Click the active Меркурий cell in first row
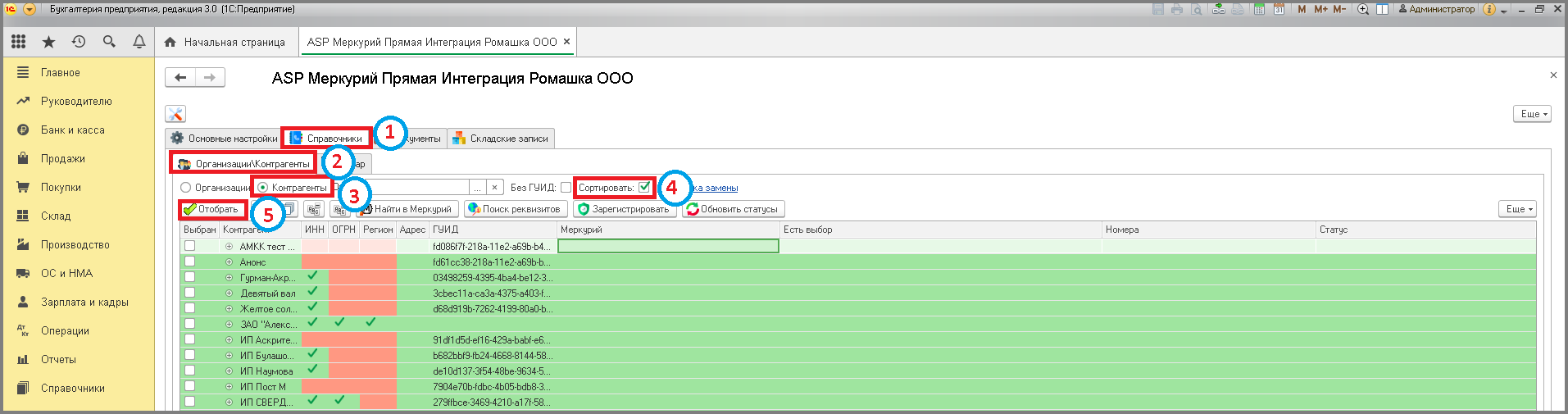The image size is (1568, 414). (668, 246)
